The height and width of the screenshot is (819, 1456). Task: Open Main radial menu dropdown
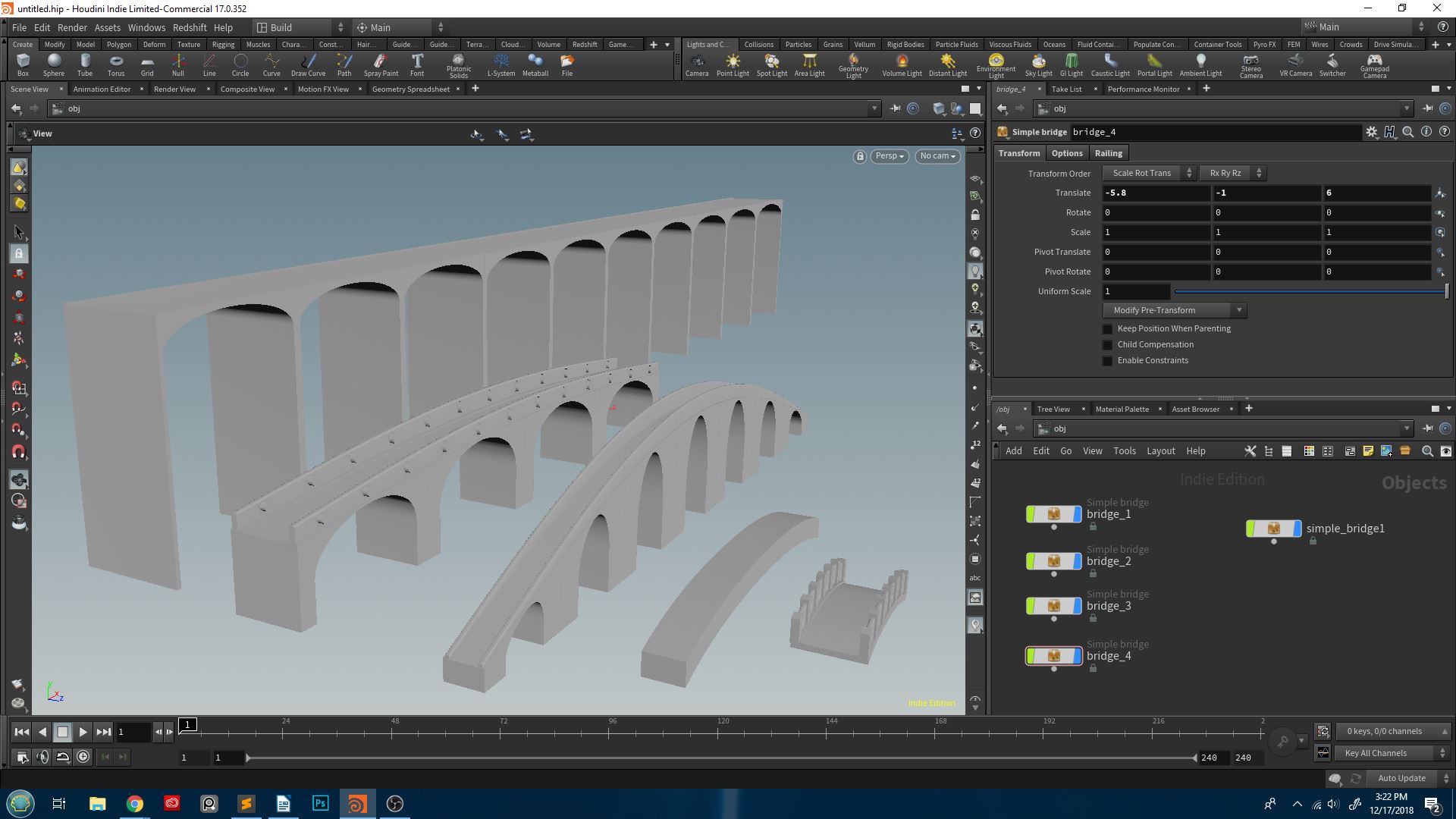click(x=400, y=27)
